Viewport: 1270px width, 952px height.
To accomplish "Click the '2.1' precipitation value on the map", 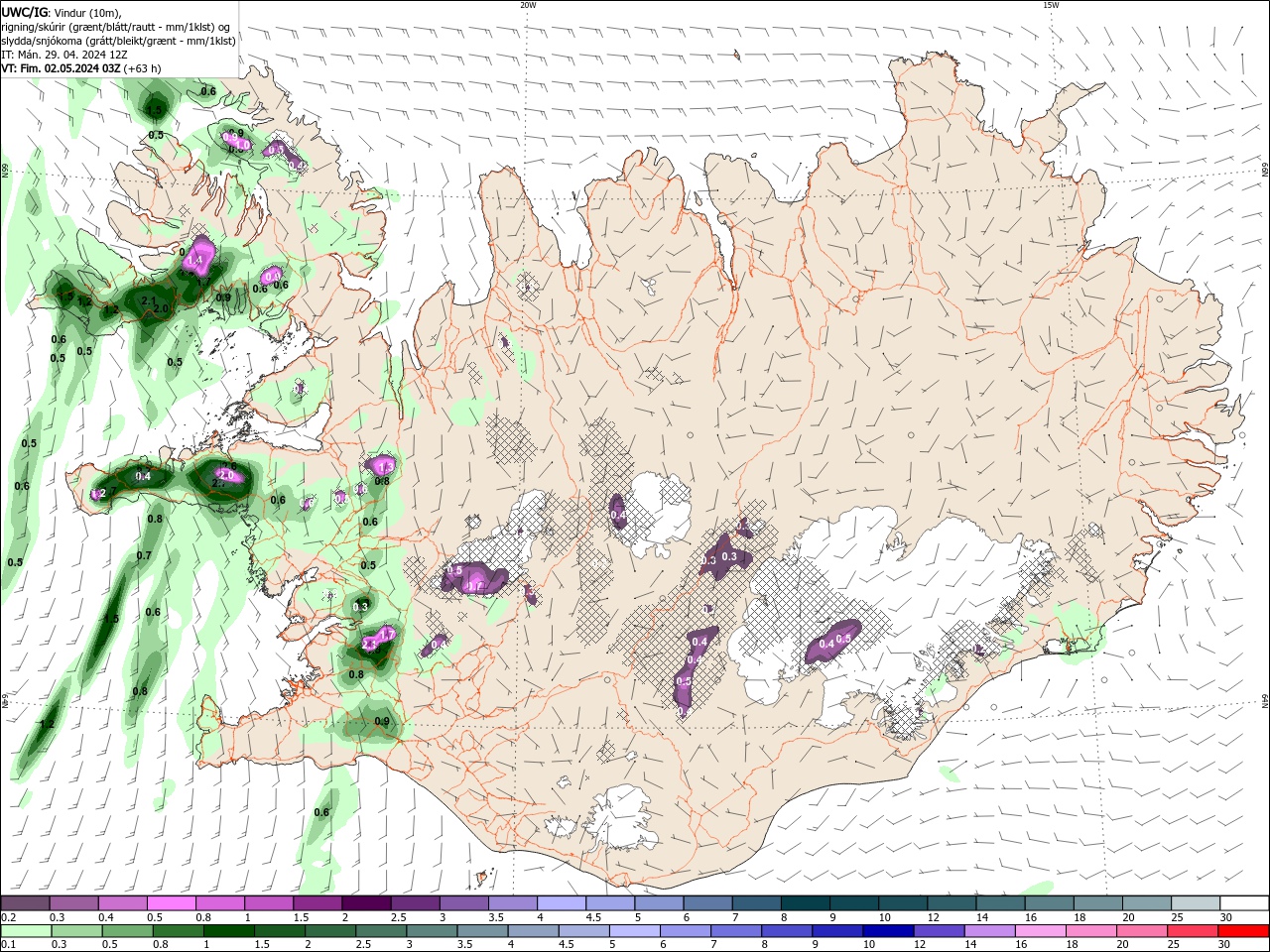I will pyautogui.click(x=149, y=300).
